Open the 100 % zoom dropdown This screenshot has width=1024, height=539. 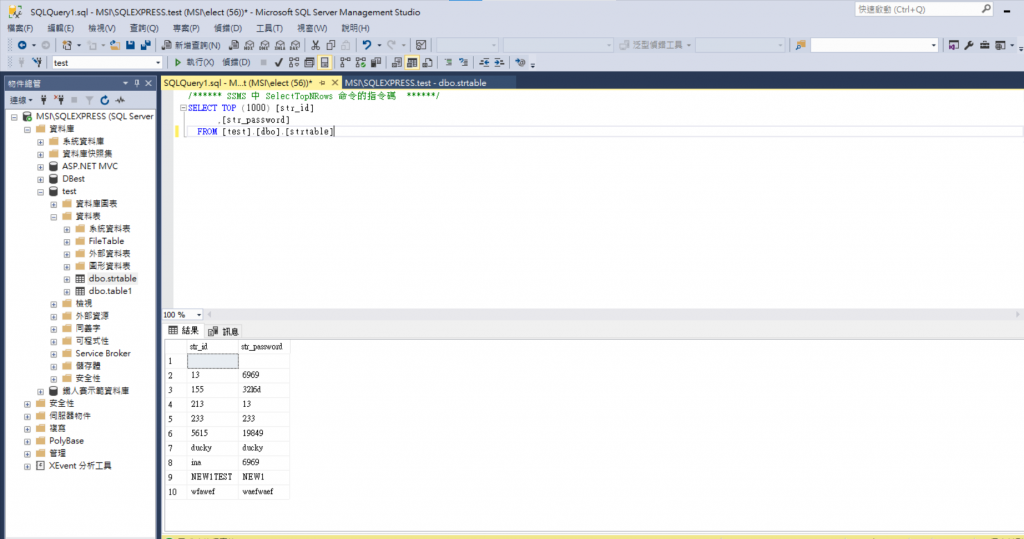coord(199,315)
